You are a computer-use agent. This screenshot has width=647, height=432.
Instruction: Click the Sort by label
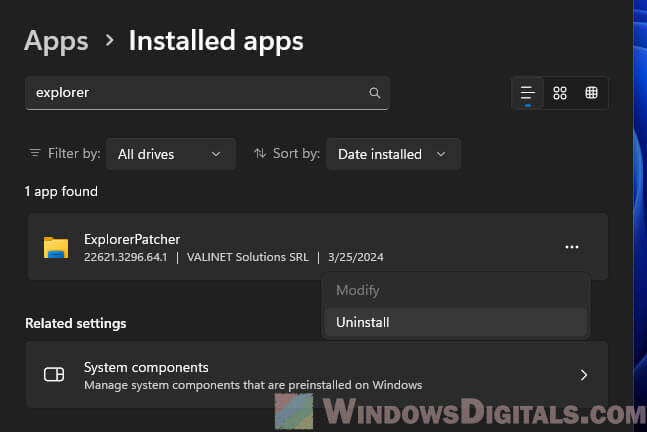click(x=296, y=153)
